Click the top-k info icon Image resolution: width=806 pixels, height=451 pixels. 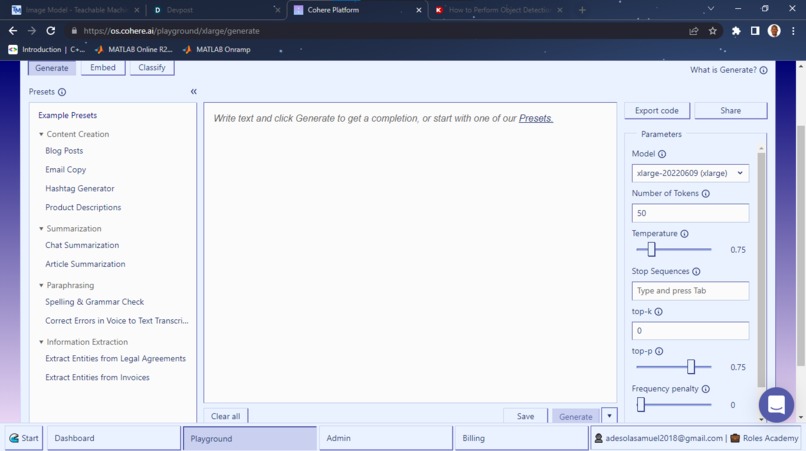click(658, 312)
